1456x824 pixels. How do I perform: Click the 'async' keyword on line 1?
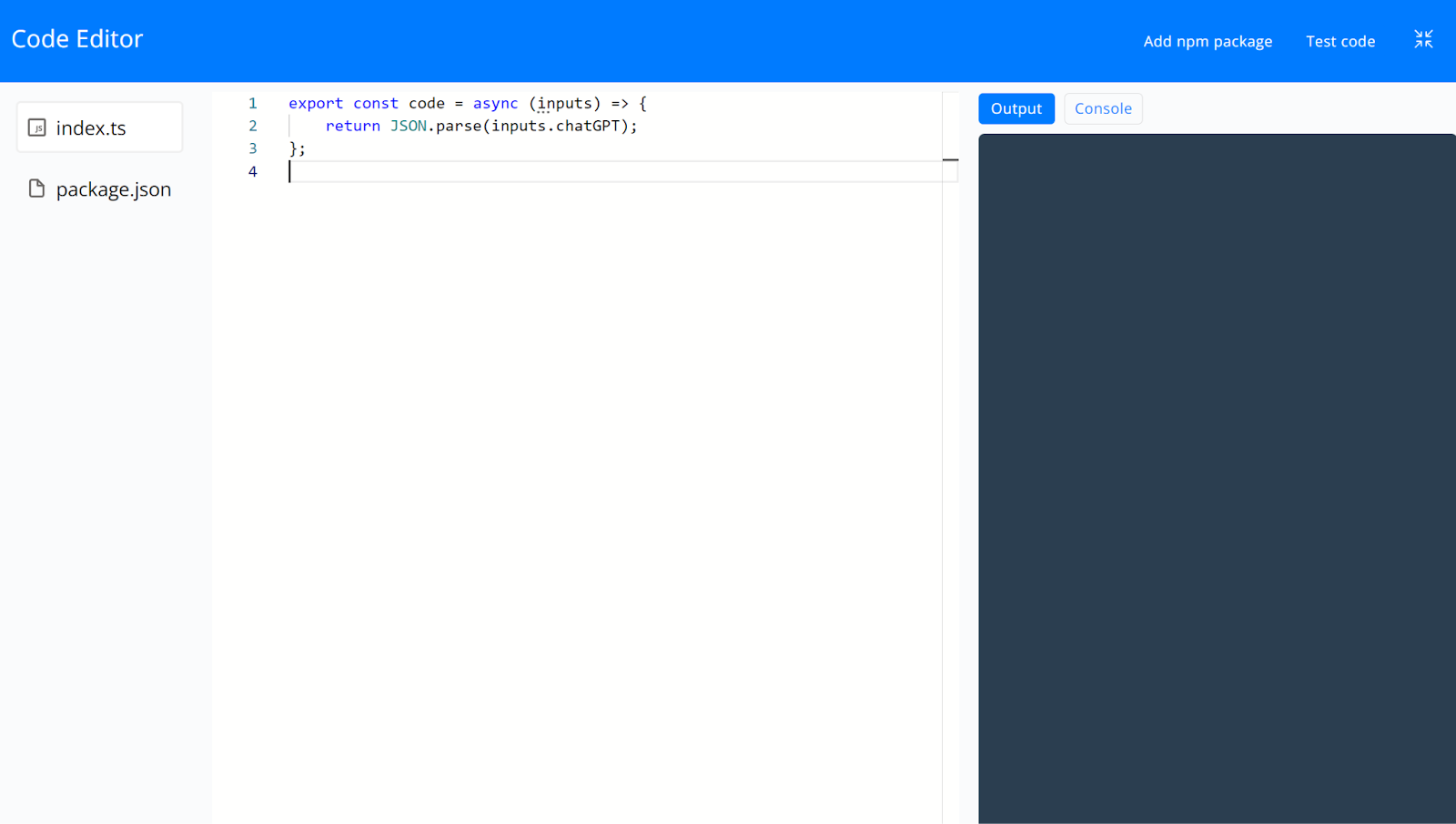(495, 104)
